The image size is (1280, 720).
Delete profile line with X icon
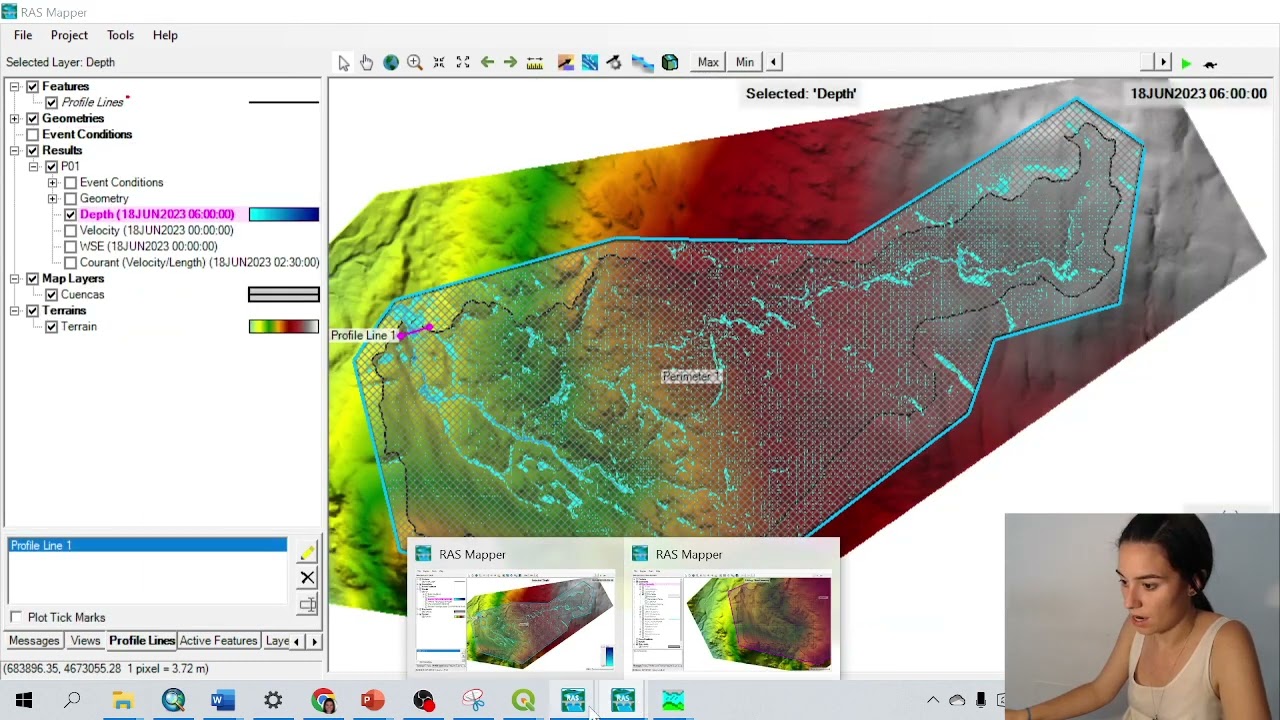coord(307,578)
